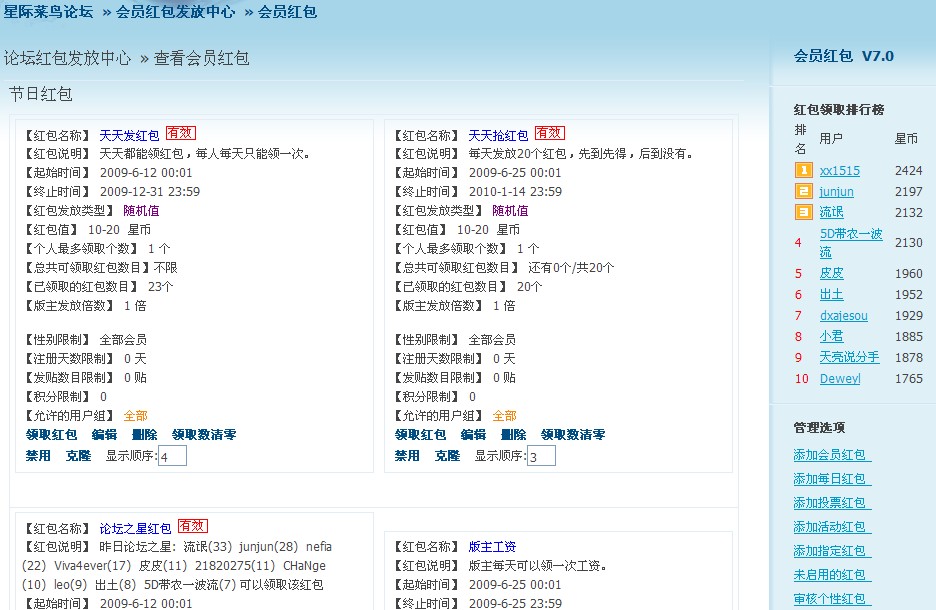Open user dxajesou in ranking
Screen dimensions: 936x610
[x=843, y=316]
